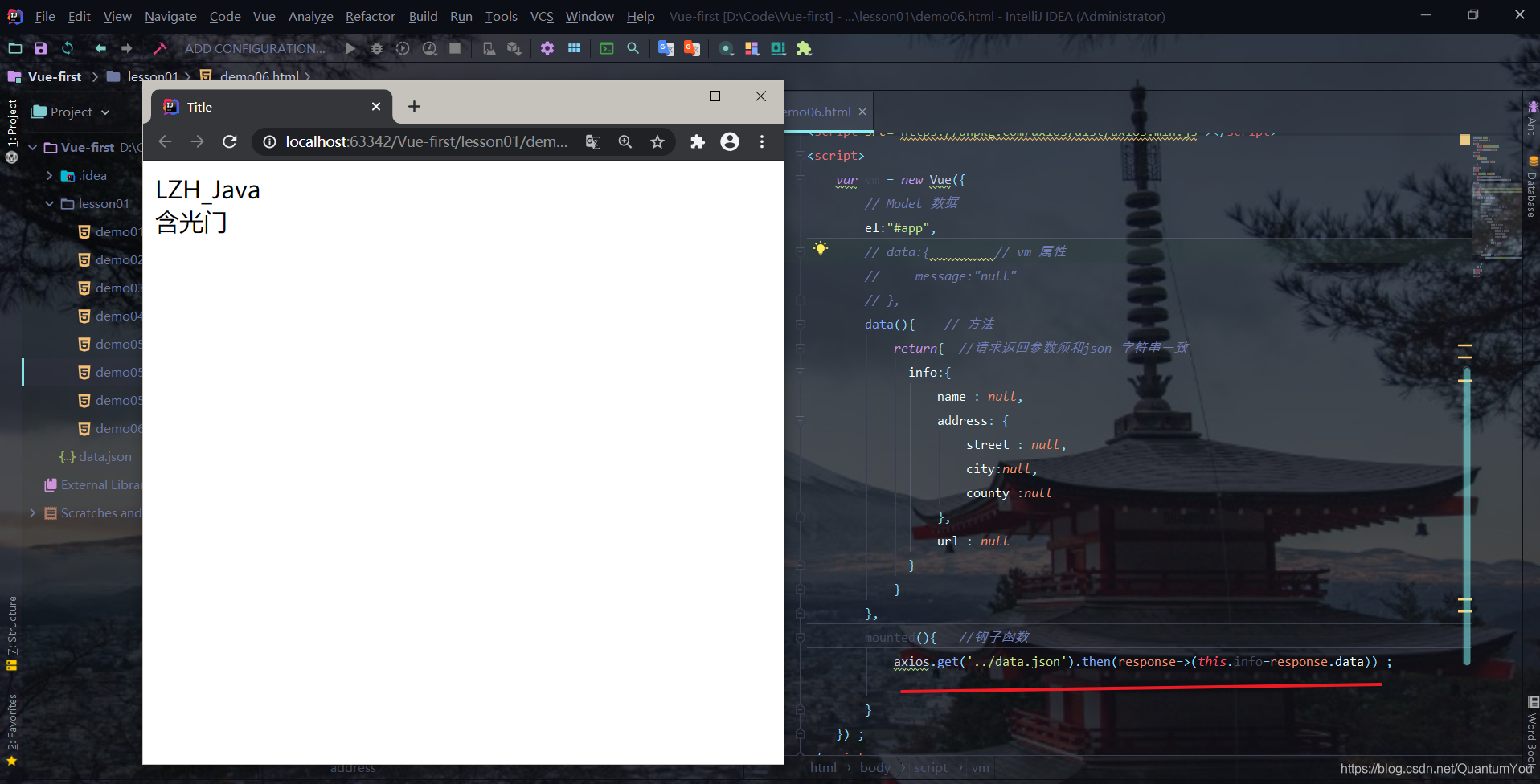Expand Scratches and Consoles node
1540x784 pixels.
coord(33,512)
